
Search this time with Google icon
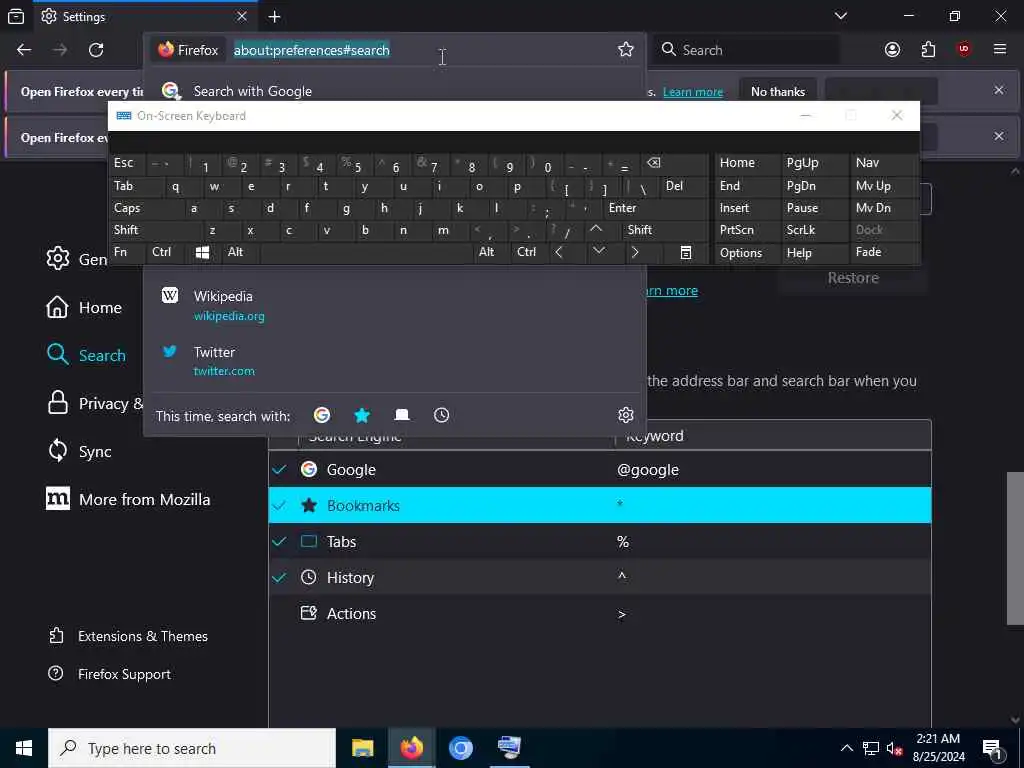point(322,415)
